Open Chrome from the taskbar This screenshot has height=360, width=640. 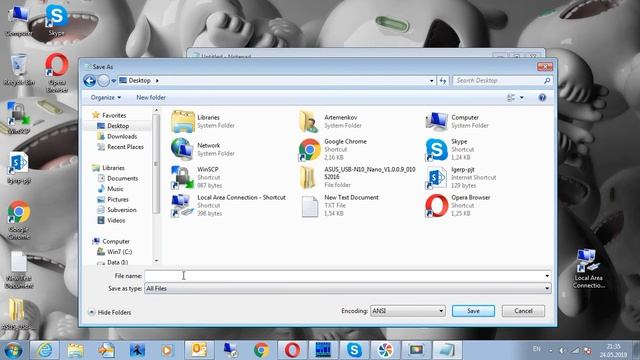pyautogui.click(x=261, y=350)
